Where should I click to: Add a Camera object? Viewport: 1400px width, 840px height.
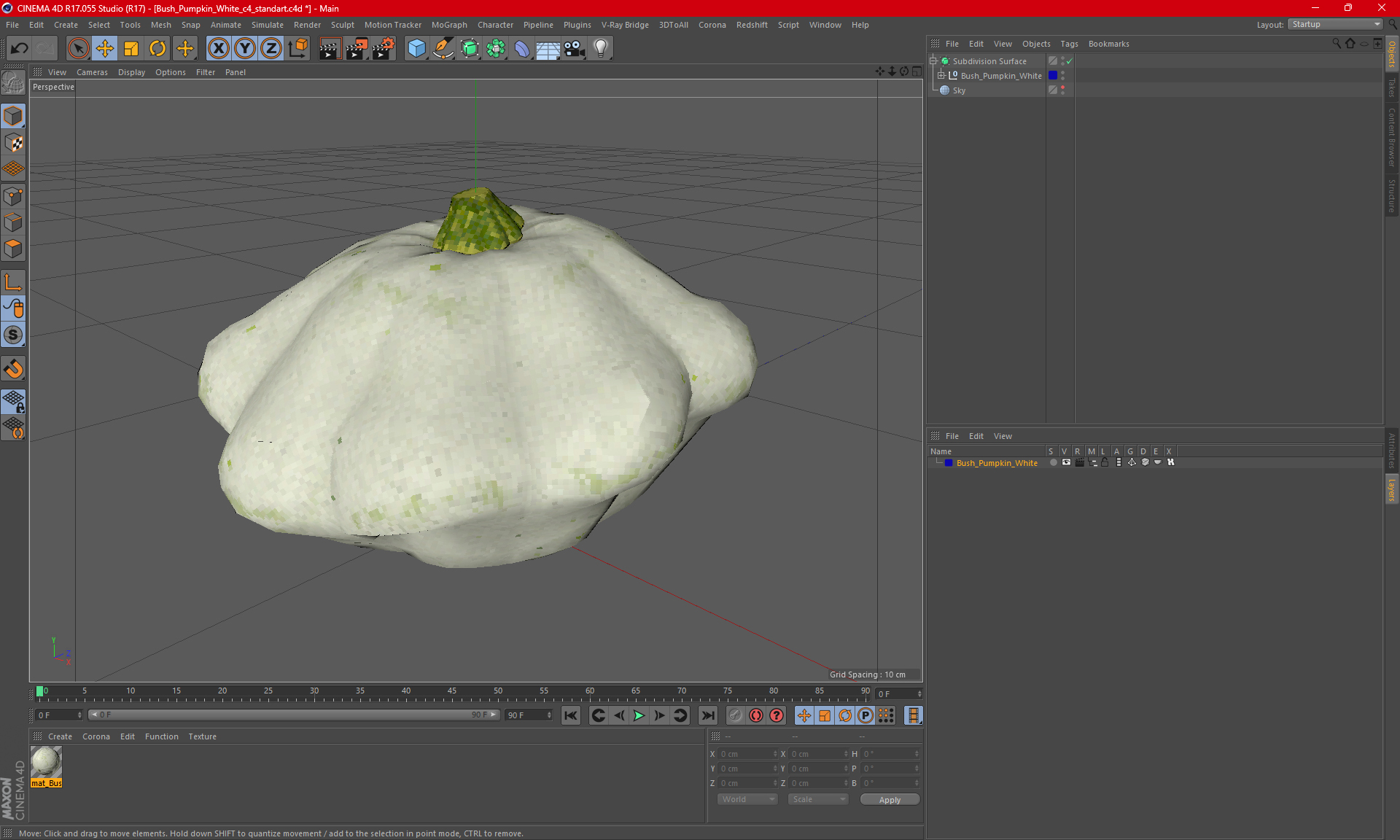coord(575,49)
